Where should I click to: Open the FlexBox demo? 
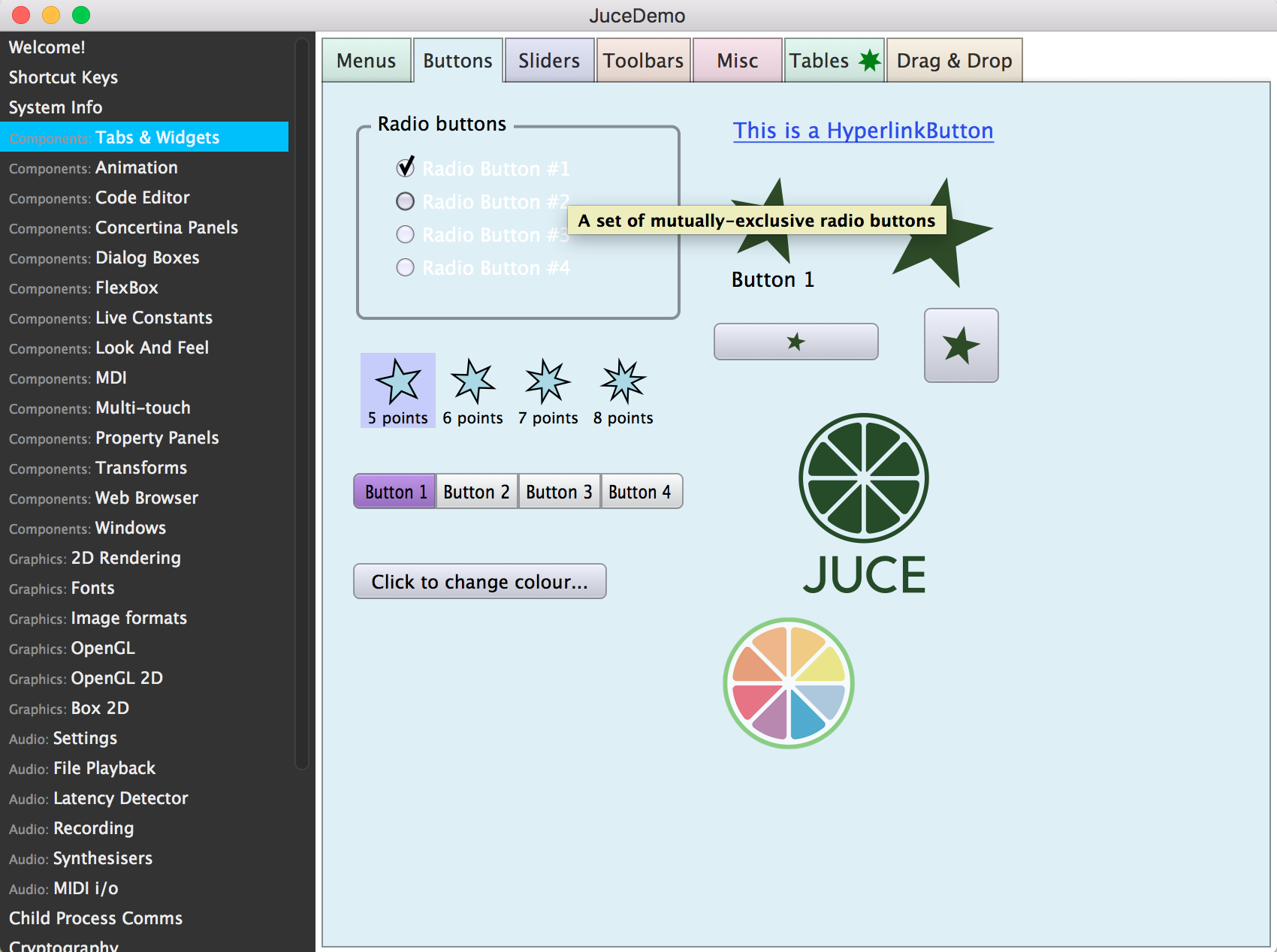click(144, 288)
